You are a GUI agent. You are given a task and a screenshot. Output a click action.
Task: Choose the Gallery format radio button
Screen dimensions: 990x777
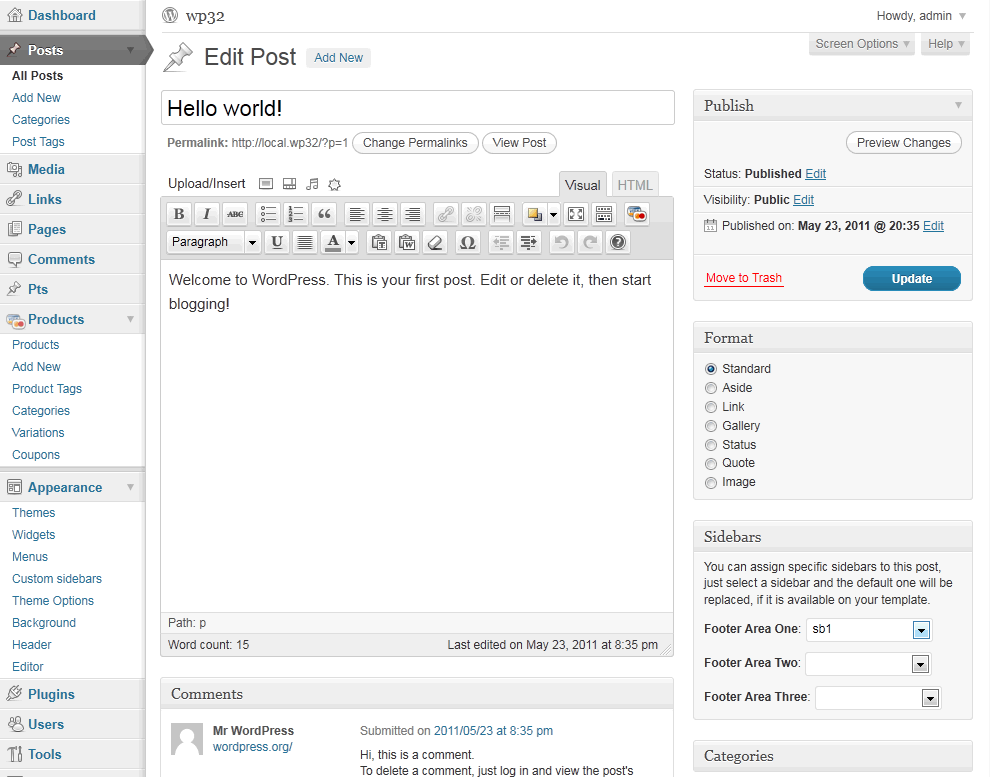pos(711,426)
